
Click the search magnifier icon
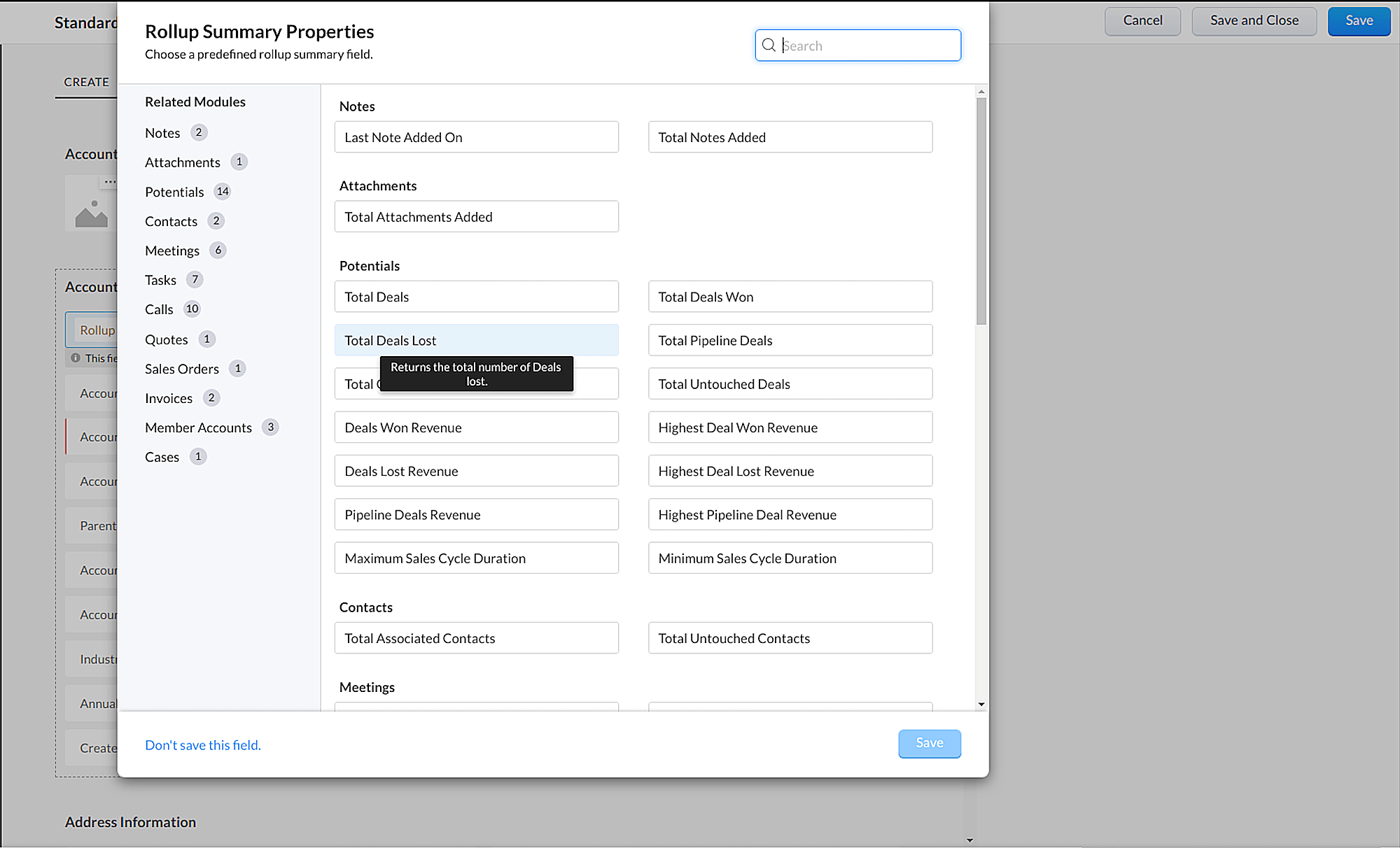tap(769, 45)
